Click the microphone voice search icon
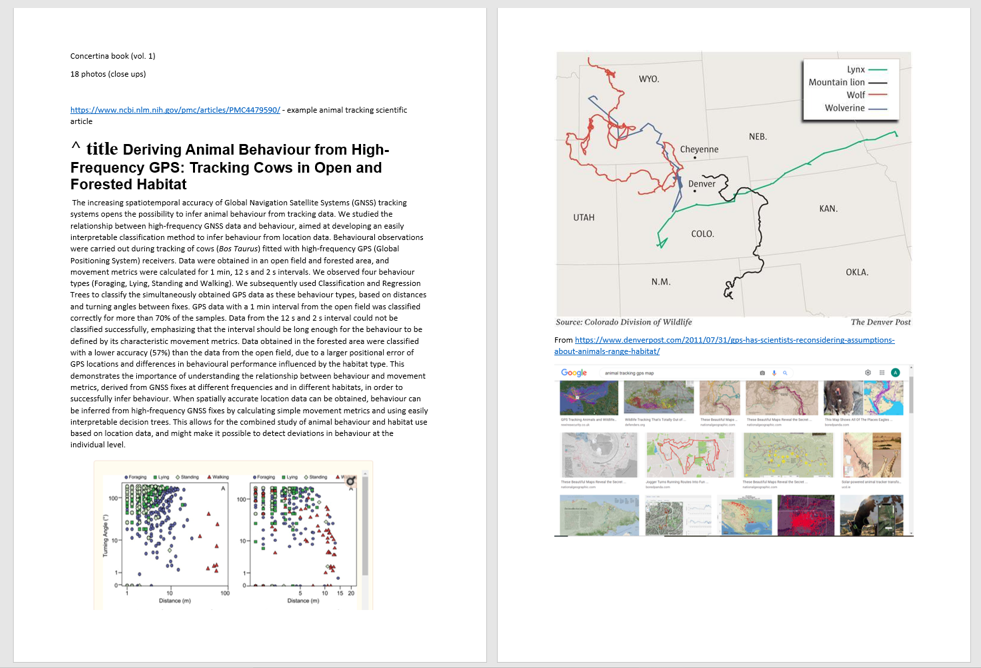 click(x=774, y=373)
